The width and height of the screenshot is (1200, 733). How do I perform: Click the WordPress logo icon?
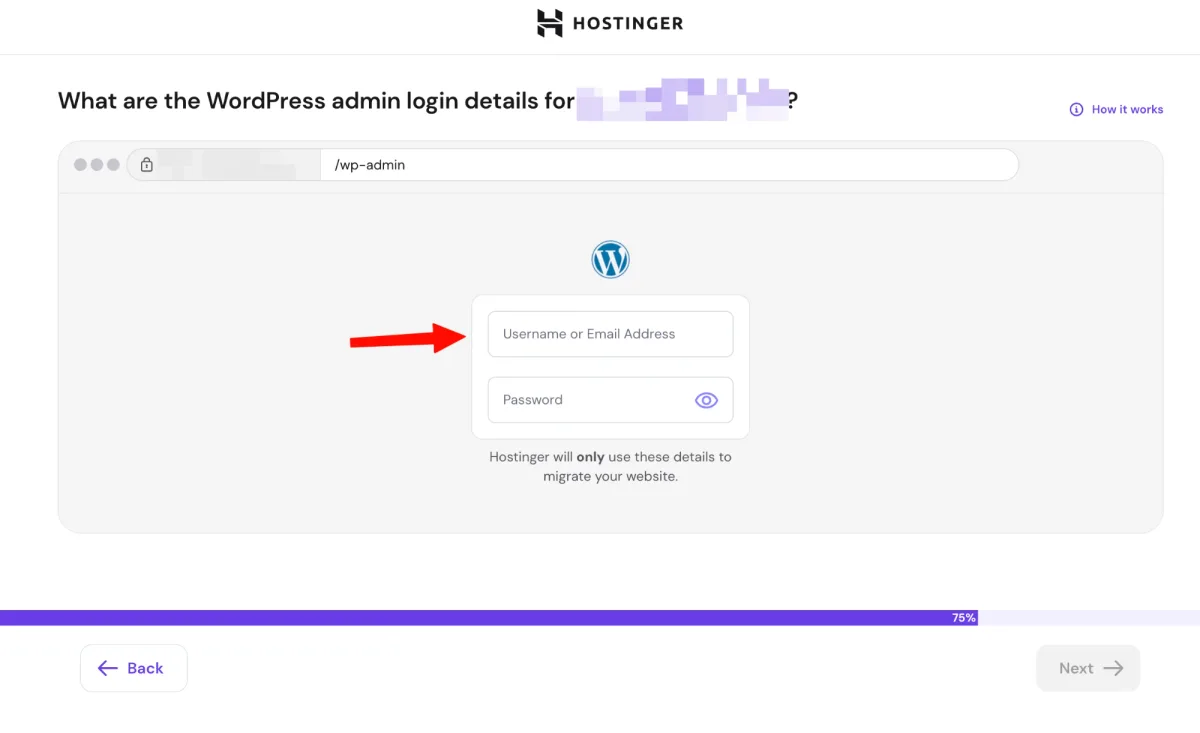(610, 260)
